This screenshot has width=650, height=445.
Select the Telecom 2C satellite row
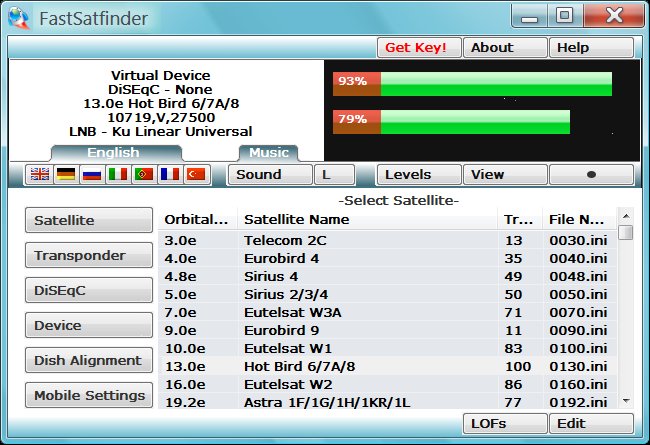click(388, 241)
